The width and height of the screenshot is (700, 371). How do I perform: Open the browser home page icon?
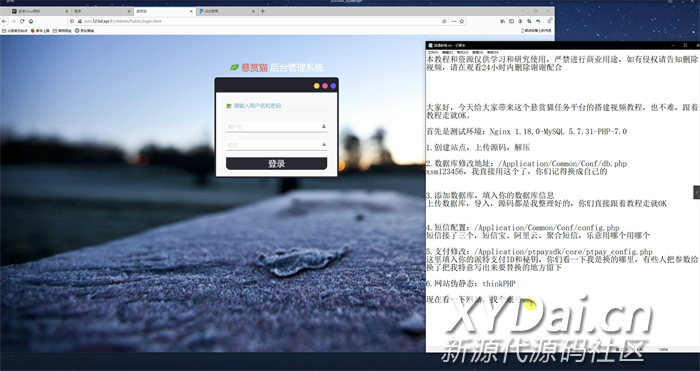31,21
